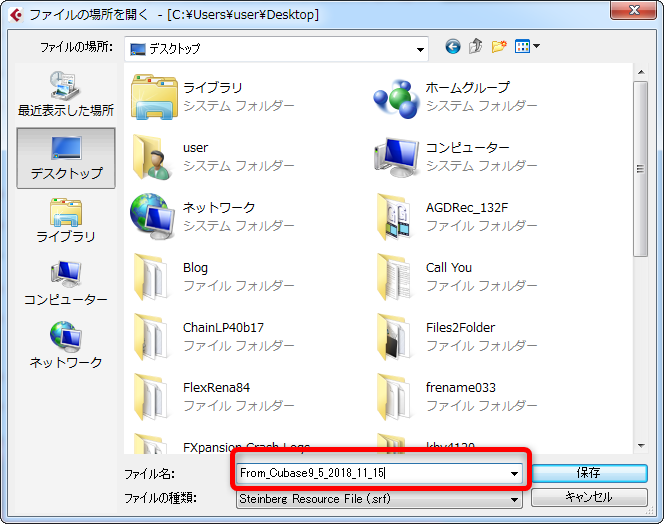Select the user system folder icon
The height and width of the screenshot is (524, 664).
click(152, 157)
